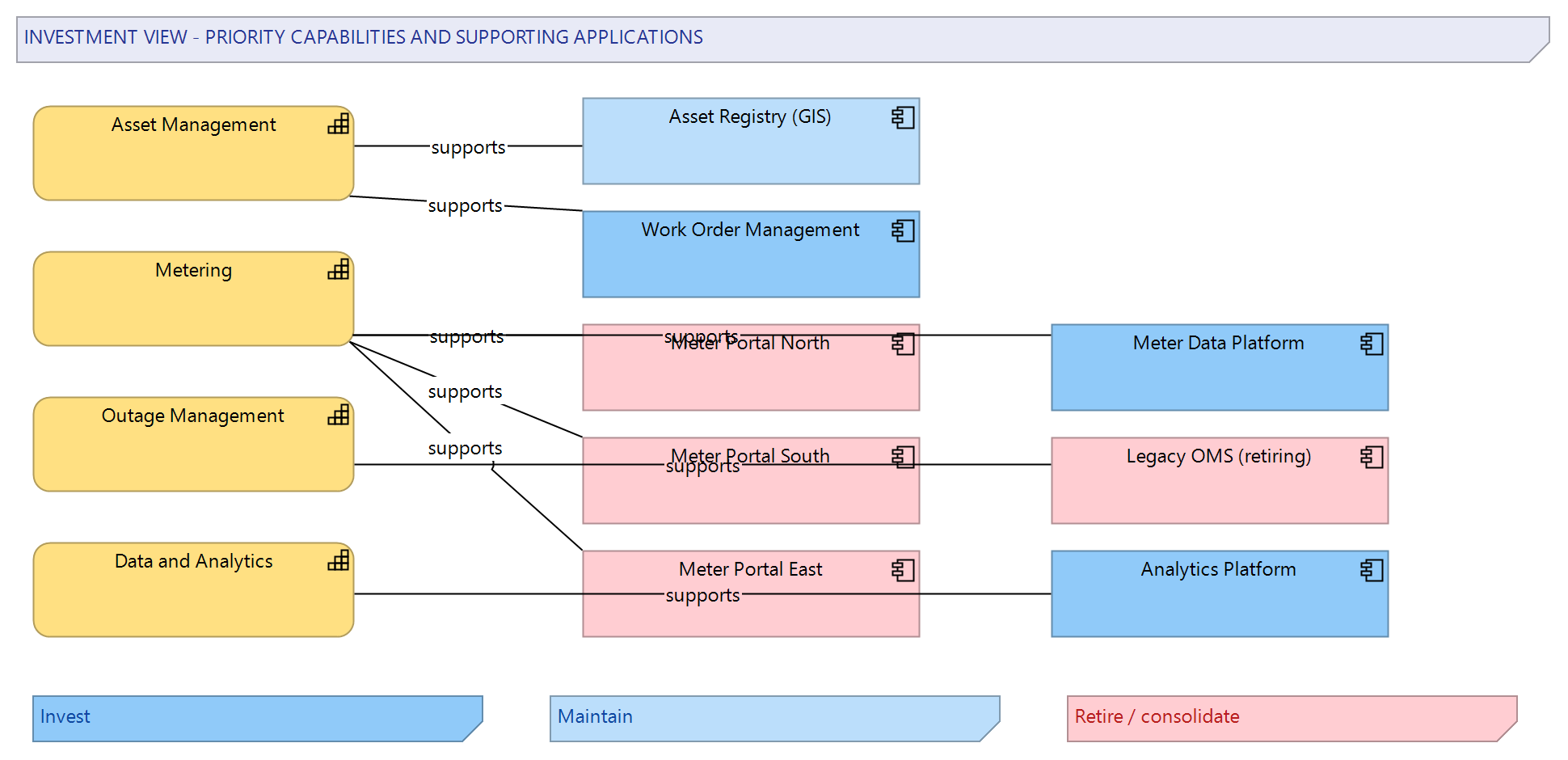Click the capability icon on Metering
The width and height of the screenshot is (1568, 760).
tap(339, 269)
